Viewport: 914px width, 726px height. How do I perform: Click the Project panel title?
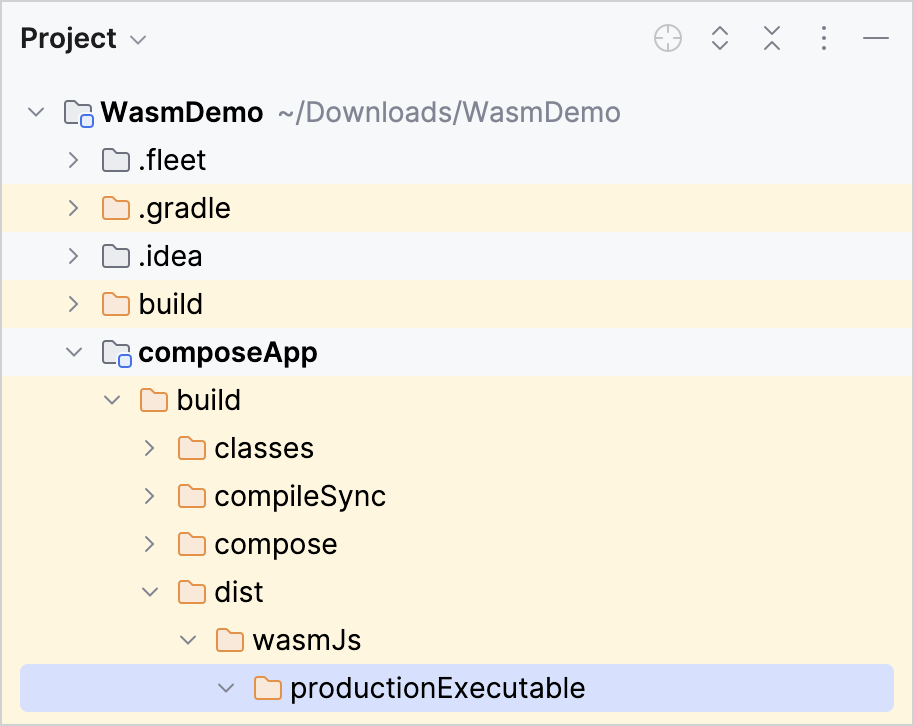tap(68, 39)
